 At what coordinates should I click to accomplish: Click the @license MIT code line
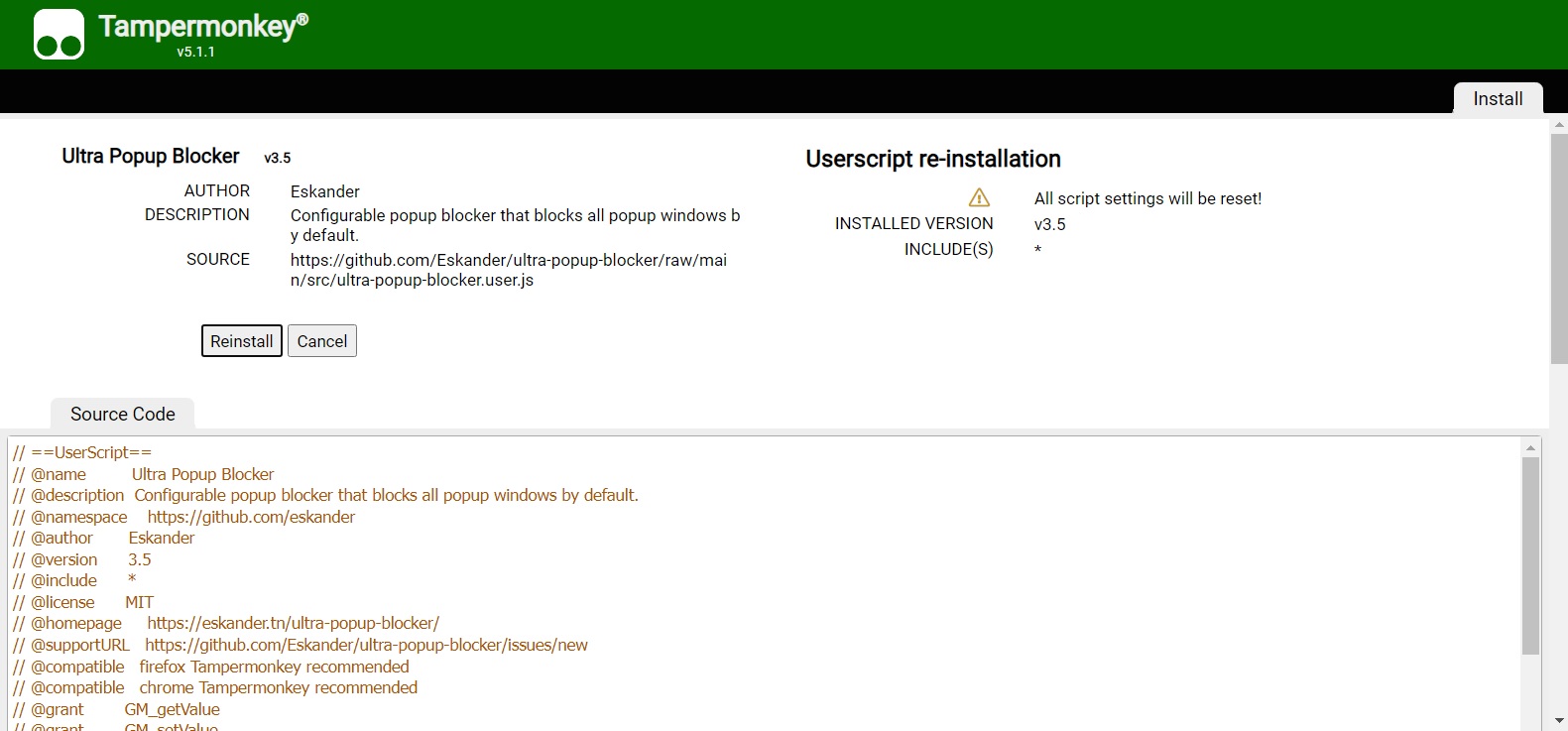coord(83,602)
